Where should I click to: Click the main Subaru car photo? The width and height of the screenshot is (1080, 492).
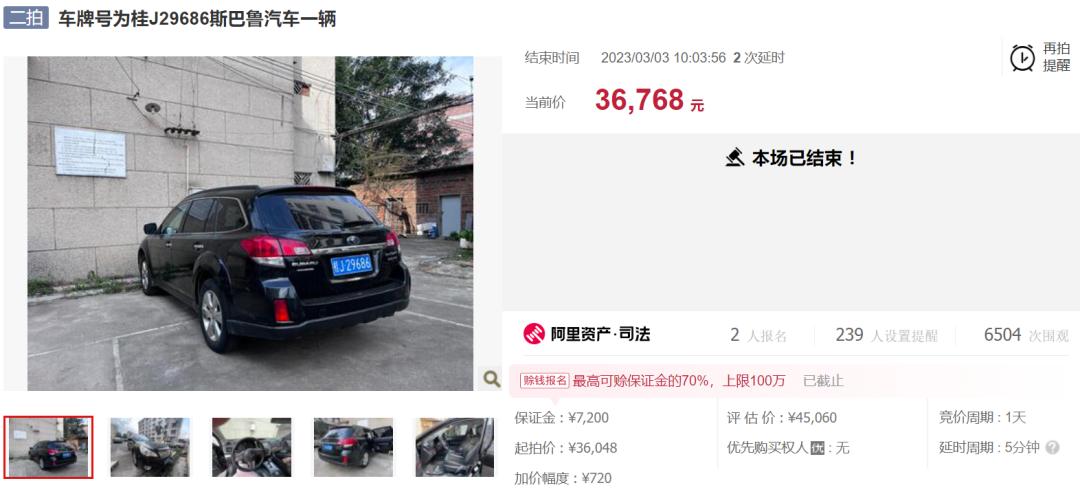click(x=251, y=223)
